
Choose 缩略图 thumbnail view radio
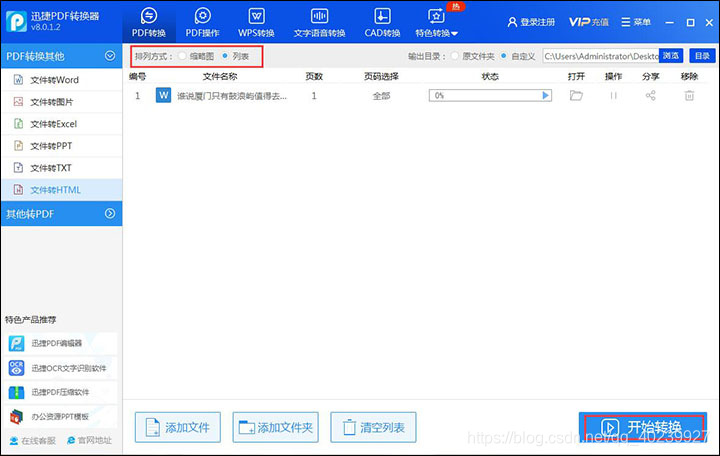pos(183,56)
